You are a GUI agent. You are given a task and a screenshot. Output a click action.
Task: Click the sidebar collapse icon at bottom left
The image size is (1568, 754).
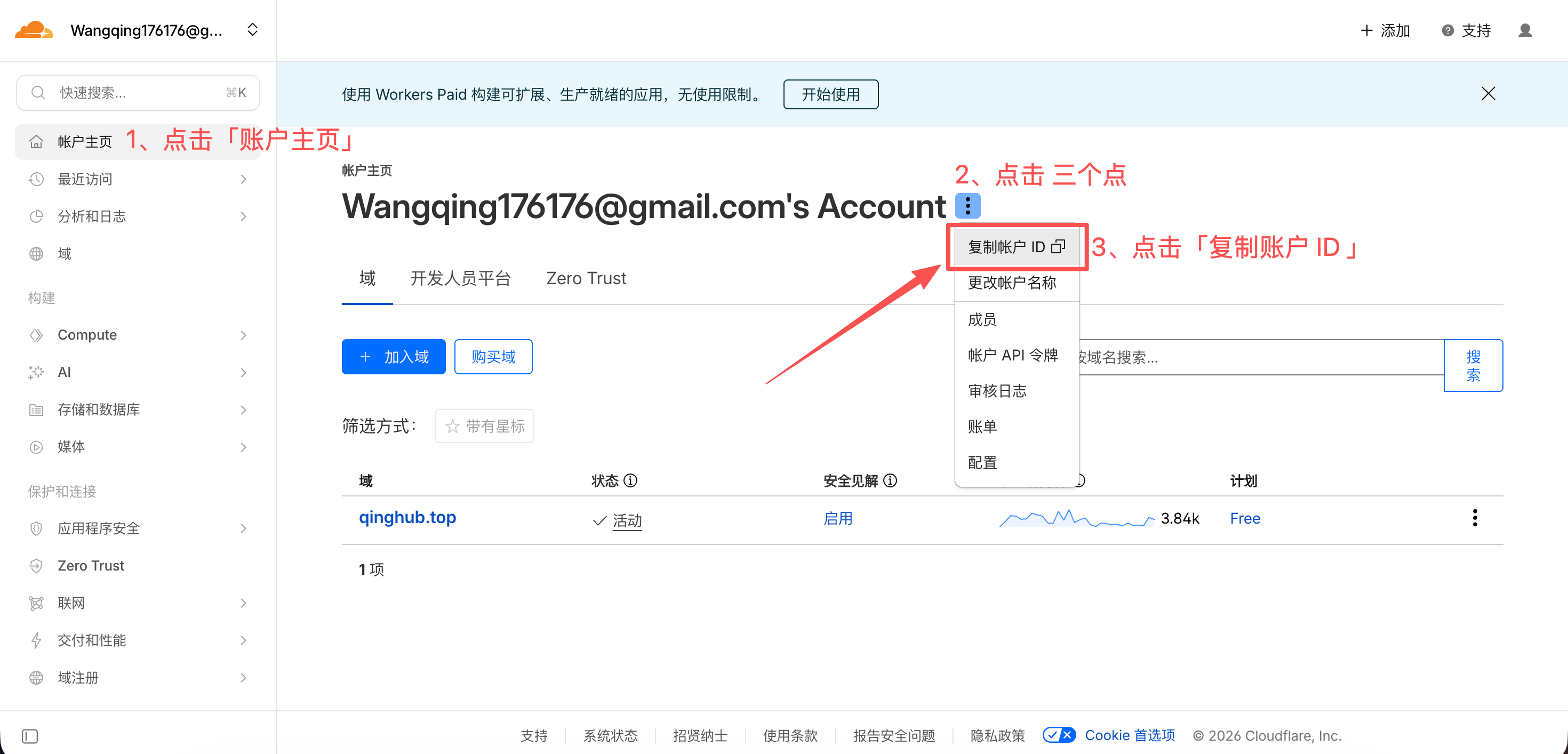30,736
